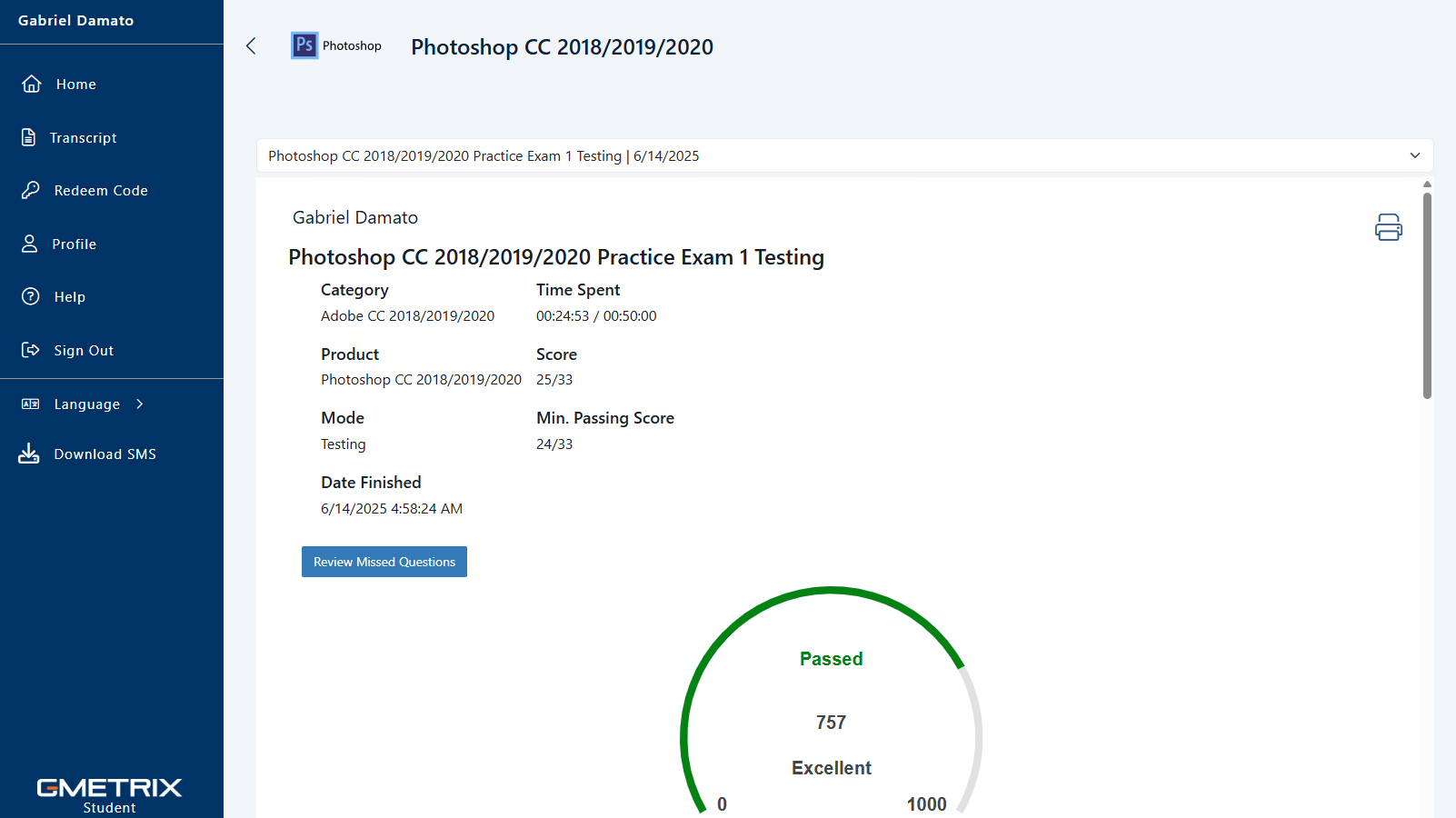This screenshot has width=1456, height=818.
Task: Go back using the left arrow
Action: click(x=252, y=46)
